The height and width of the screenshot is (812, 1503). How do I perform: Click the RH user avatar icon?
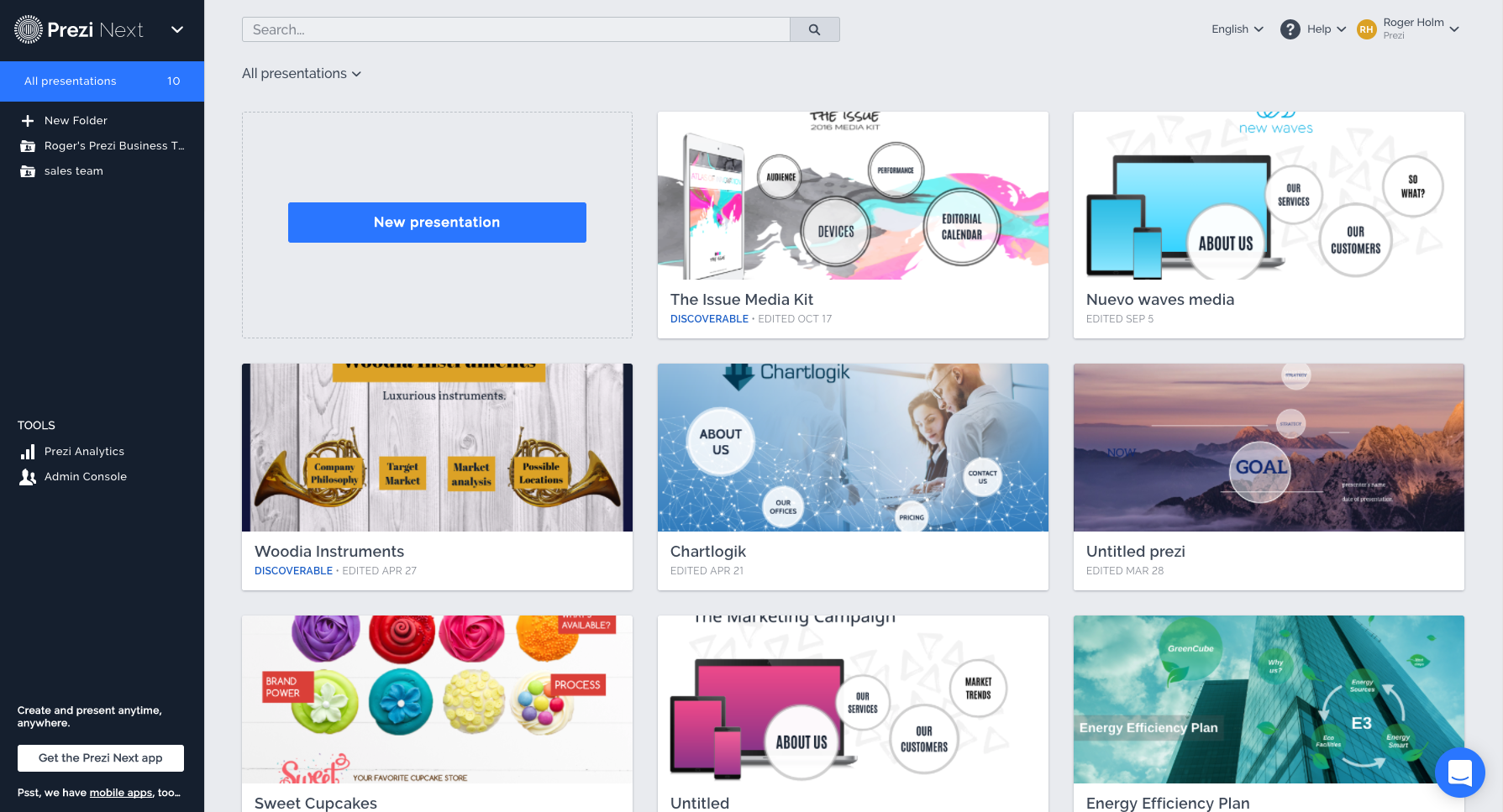(1367, 29)
